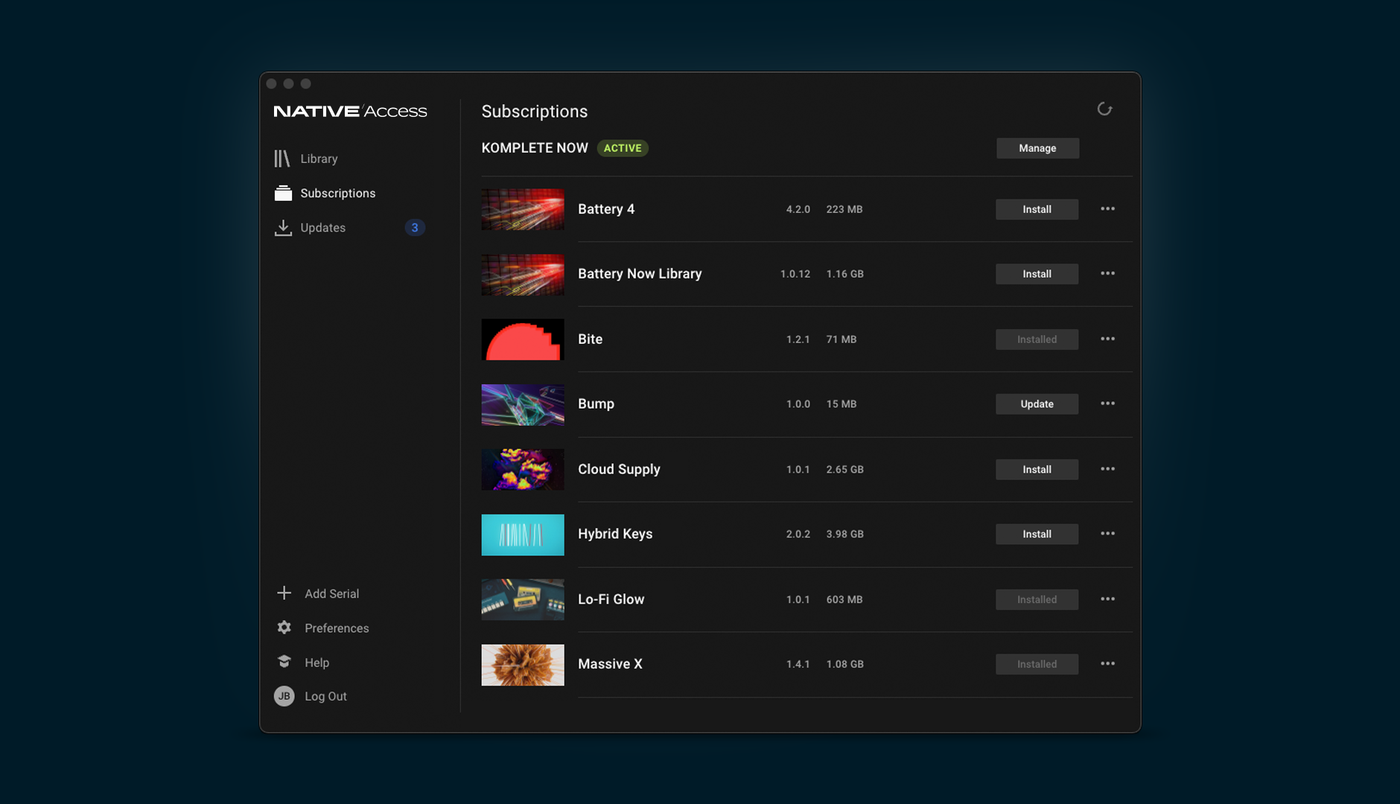Image resolution: width=1400 pixels, height=804 pixels.
Task: Install Hybrid Keys
Action: point(1037,534)
